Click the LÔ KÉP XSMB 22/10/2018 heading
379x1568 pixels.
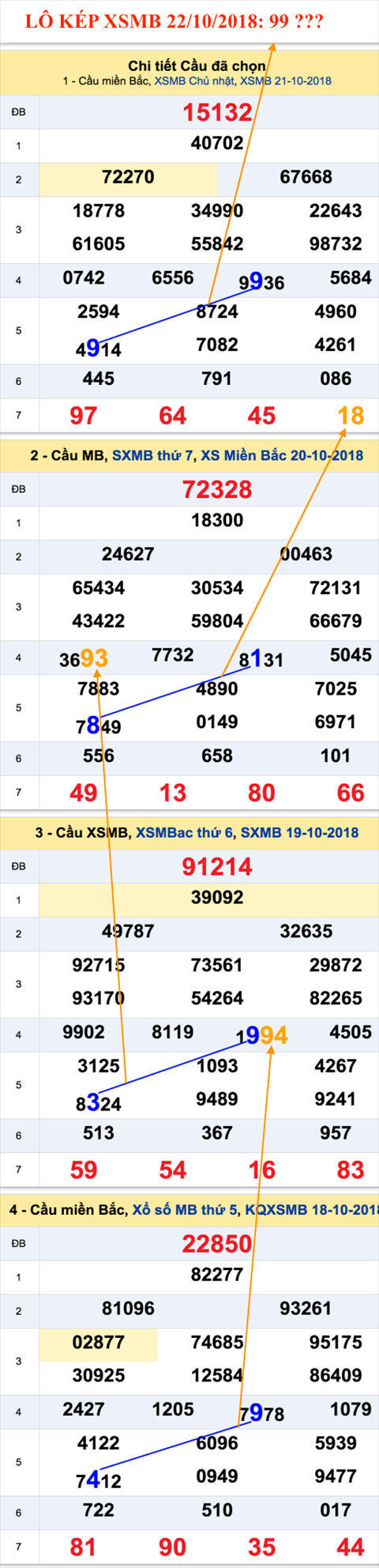pyautogui.click(x=174, y=21)
